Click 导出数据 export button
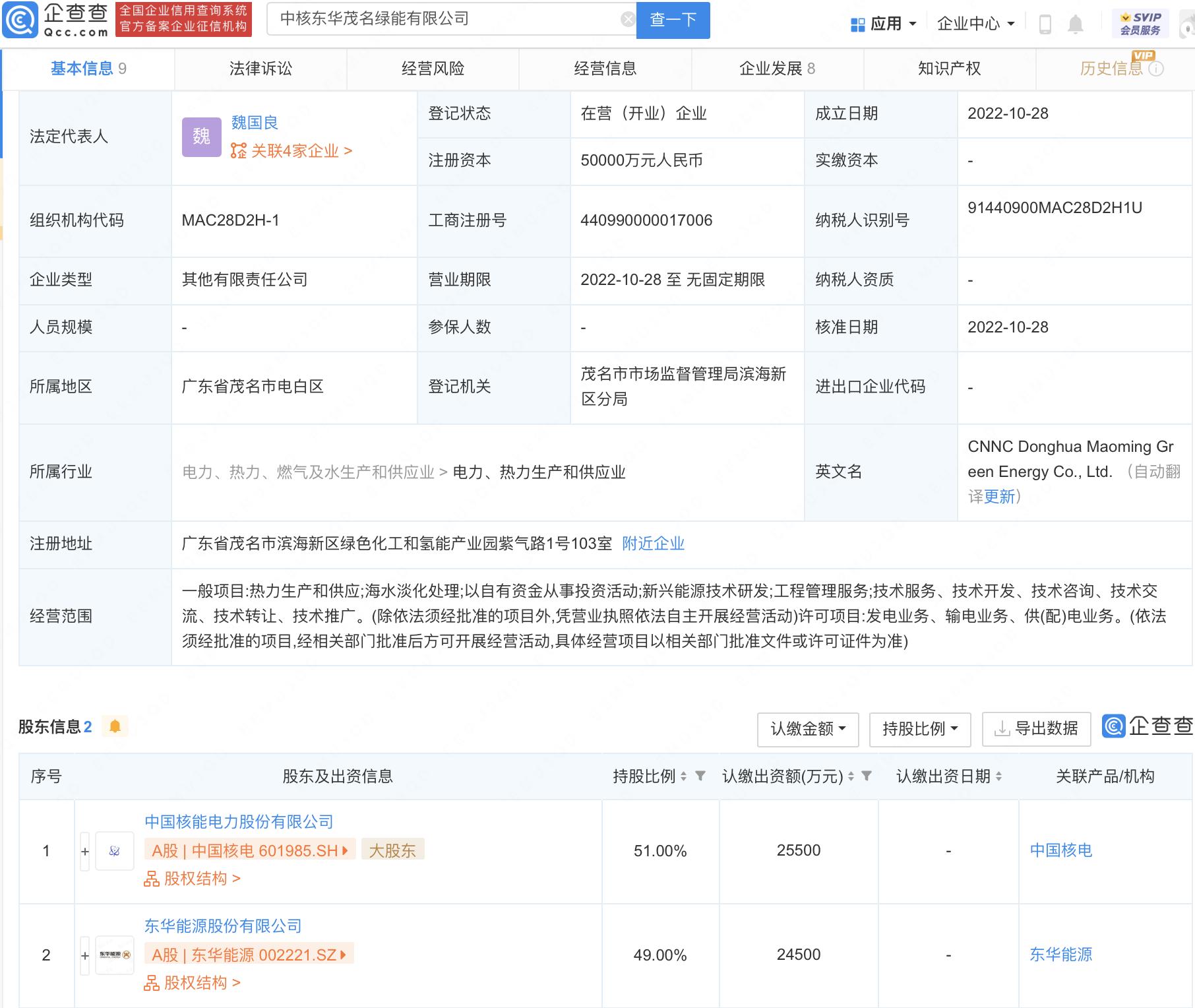This screenshot has width=1195, height=1008. pos(1037,729)
